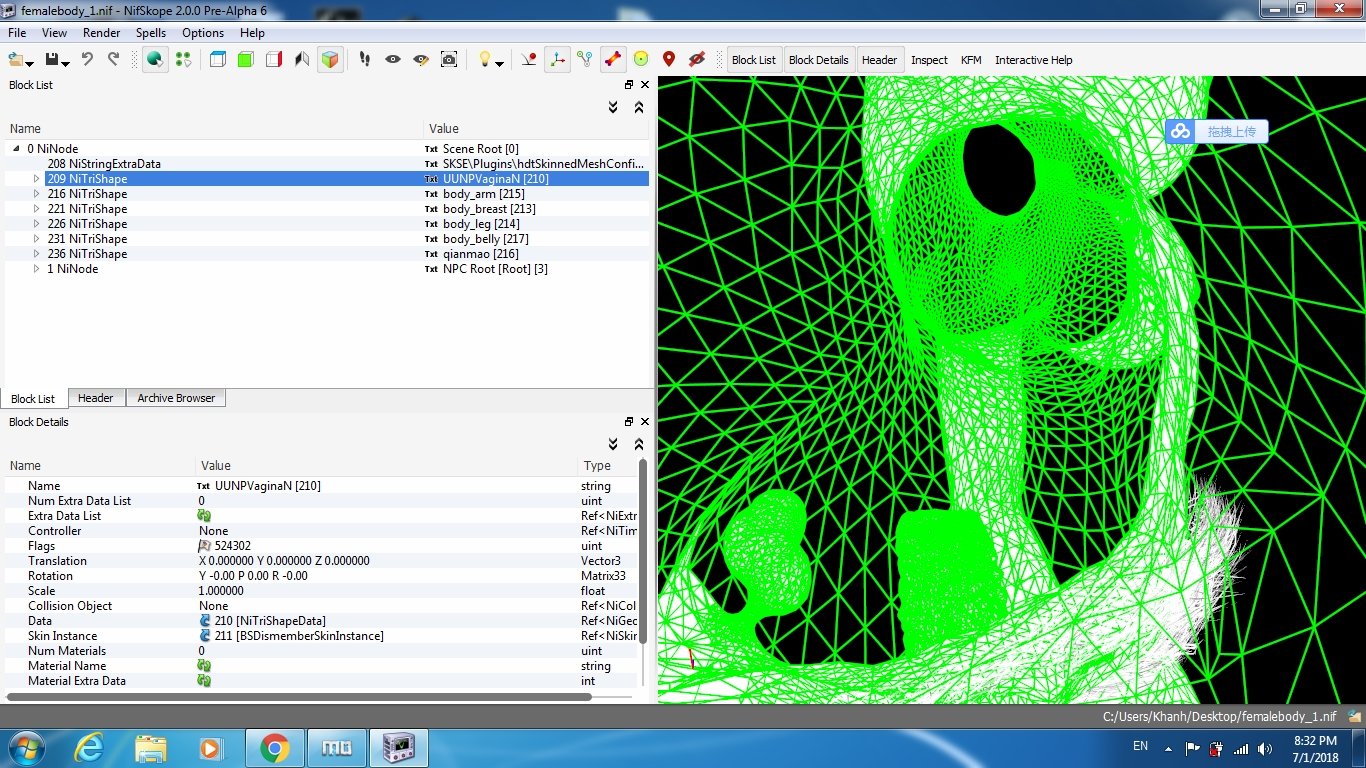The image size is (1366, 768).
Task: Expand the 226 NiTriShape node
Action: pos(37,224)
